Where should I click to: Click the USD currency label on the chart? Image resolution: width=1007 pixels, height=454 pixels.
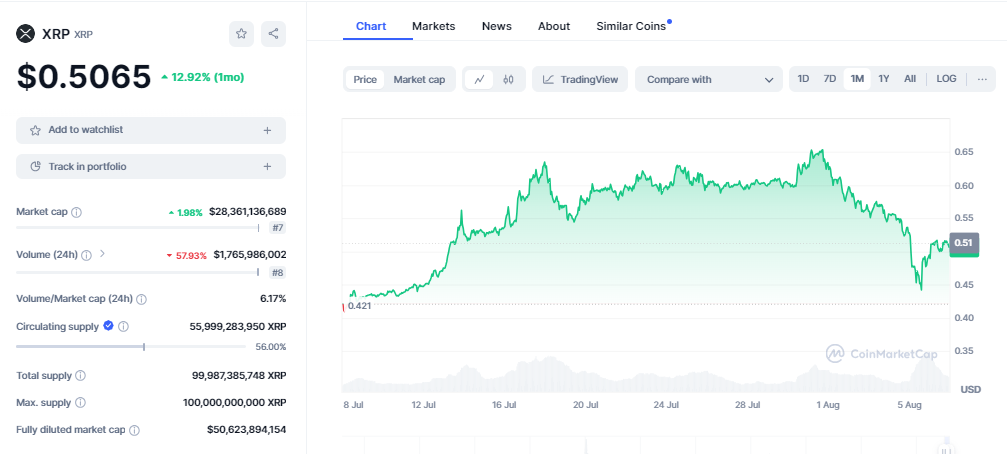pos(970,389)
